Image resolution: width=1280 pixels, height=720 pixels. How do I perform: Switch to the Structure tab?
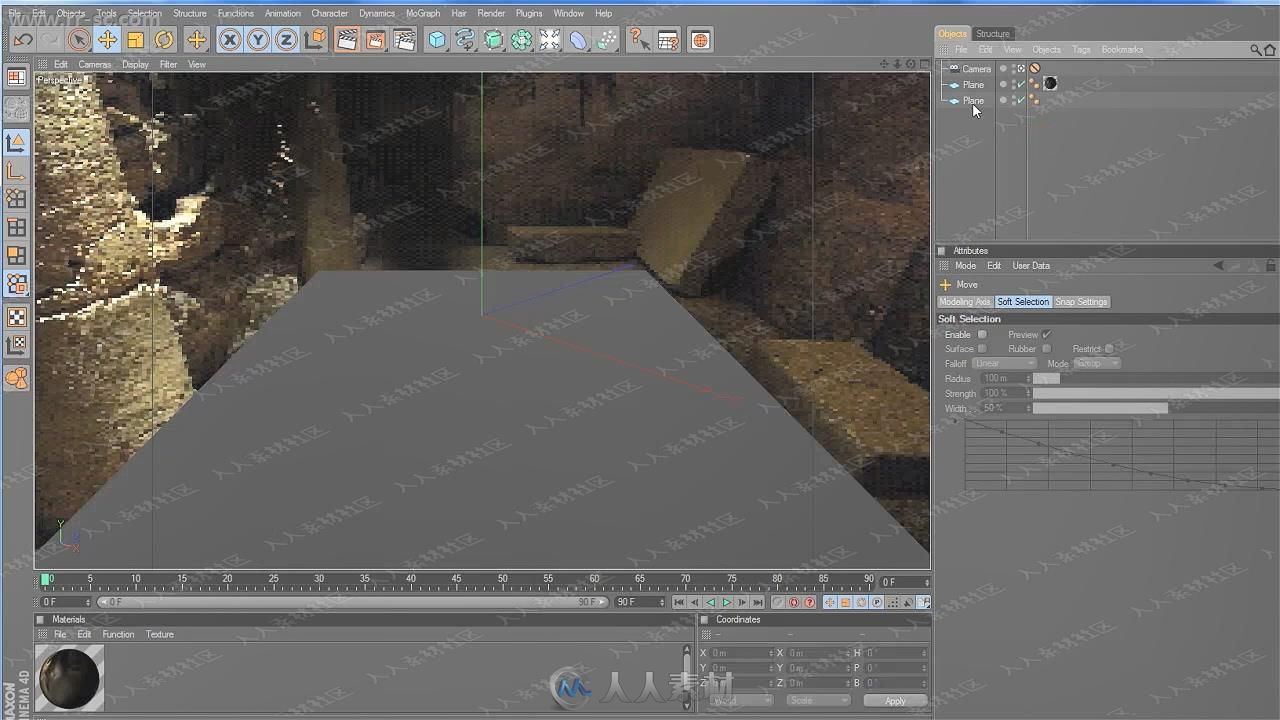pyautogui.click(x=993, y=34)
